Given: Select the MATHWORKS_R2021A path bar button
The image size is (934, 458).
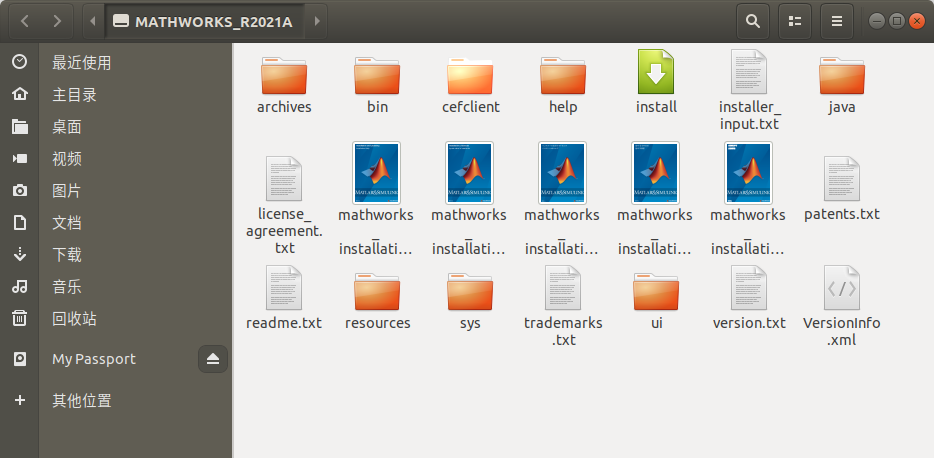Looking at the screenshot, I should (204, 21).
